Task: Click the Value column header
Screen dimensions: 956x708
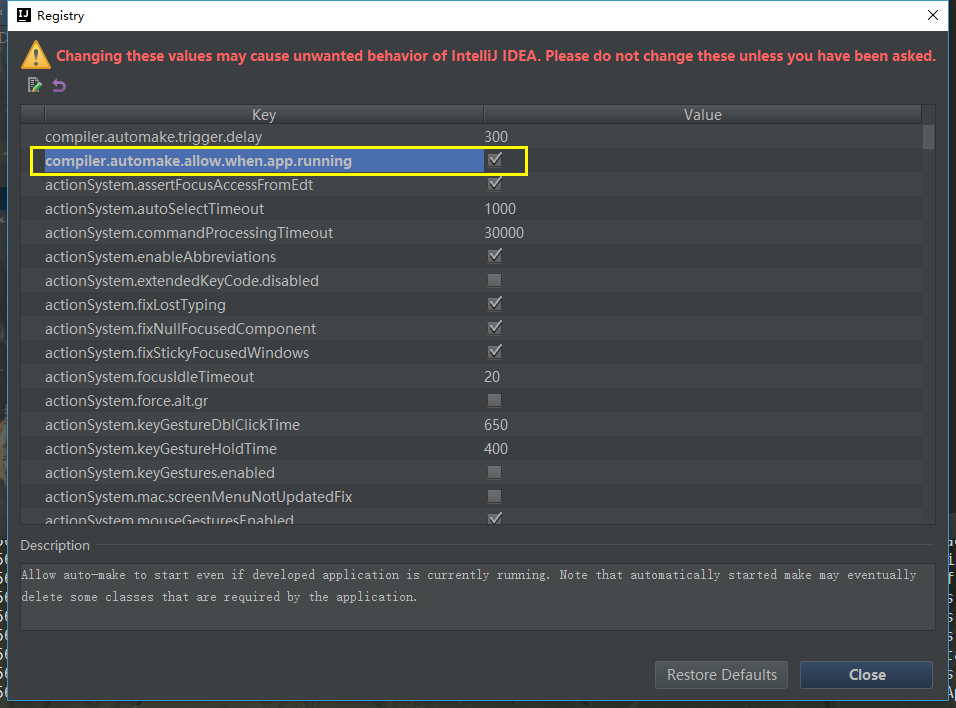Action: [x=702, y=115]
